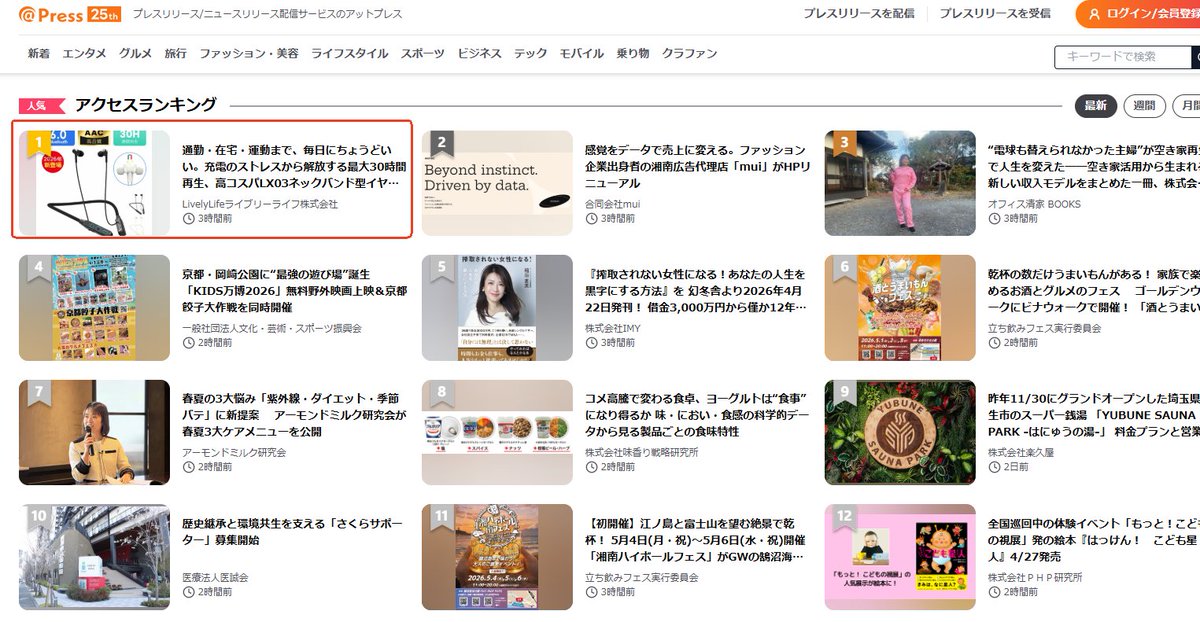Open rank 3 pink outfit photo thumbnail
1200x622 pixels.
(900, 182)
